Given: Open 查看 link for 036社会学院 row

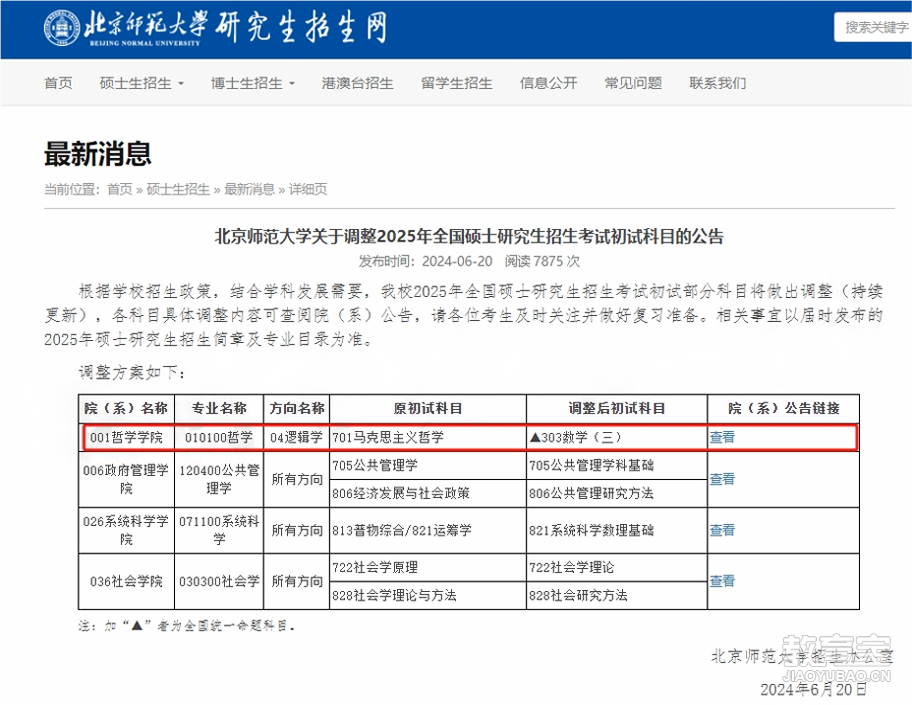Looking at the screenshot, I should tap(722, 581).
